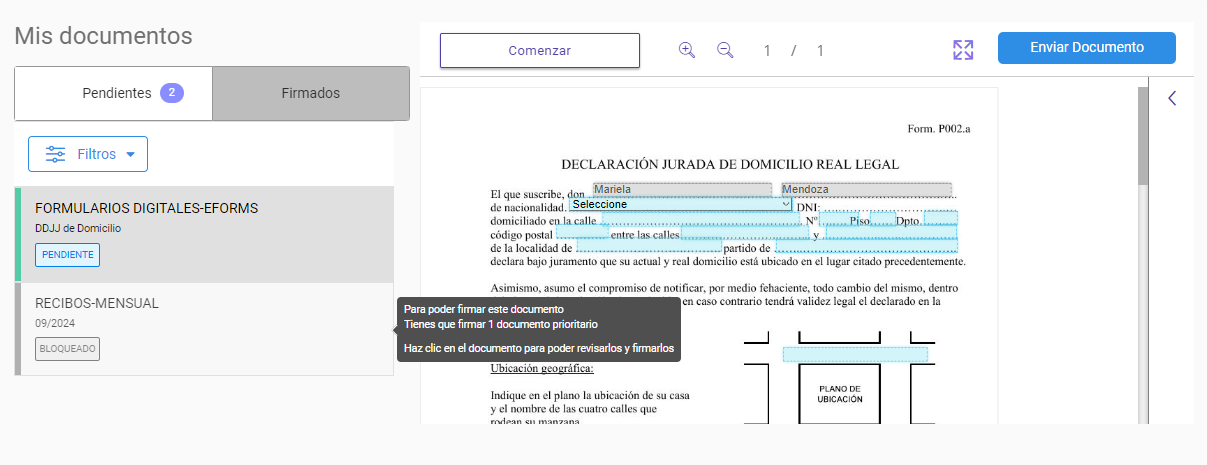Collapse the right side panel arrow

coord(1172,98)
